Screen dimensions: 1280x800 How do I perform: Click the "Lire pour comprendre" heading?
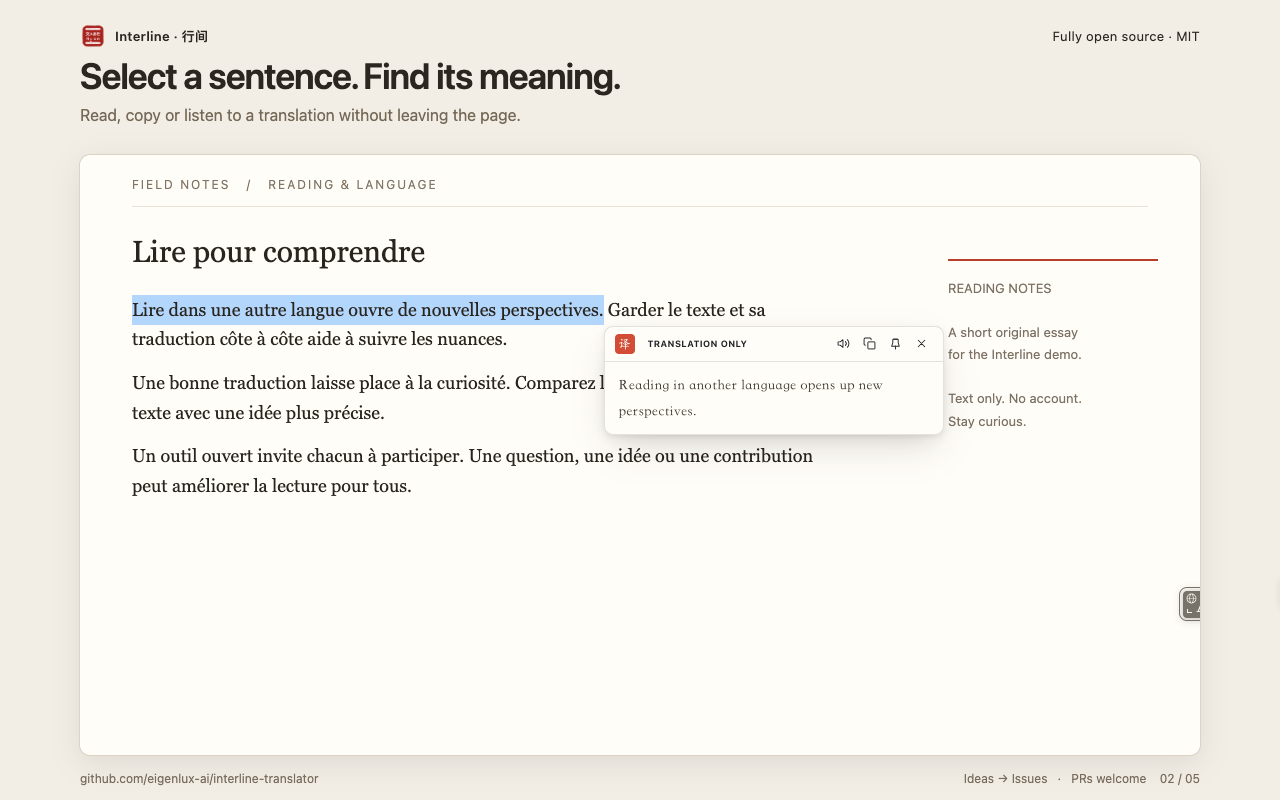tap(278, 252)
